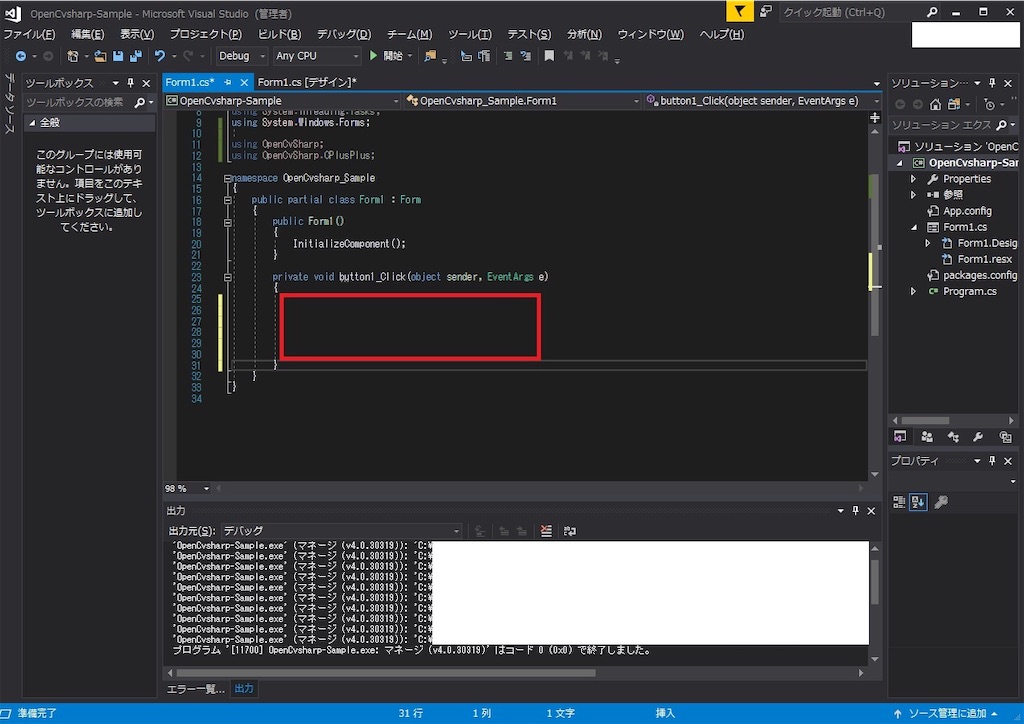Open the Debug configuration dropdown
The width and height of the screenshot is (1024, 724).
point(241,56)
